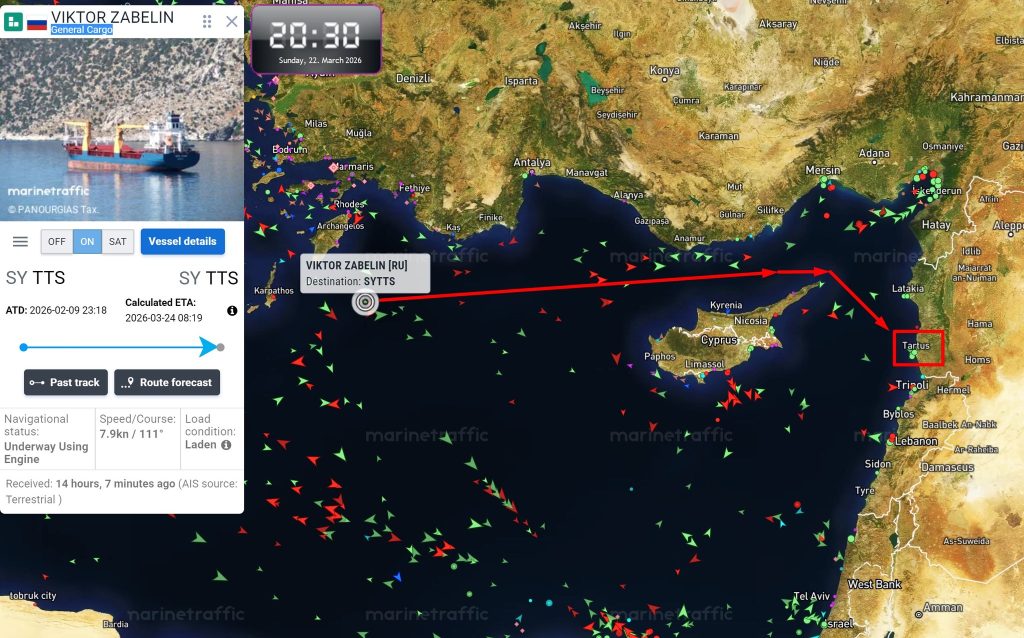
Task: Toggle the ON option
Action: [88, 242]
